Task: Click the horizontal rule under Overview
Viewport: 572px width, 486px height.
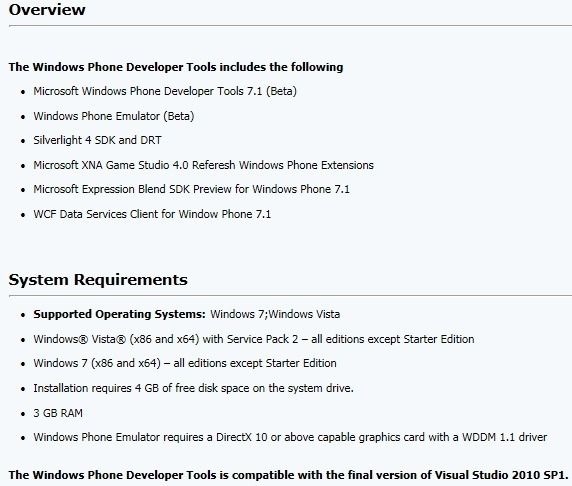Action: (290, 26)
